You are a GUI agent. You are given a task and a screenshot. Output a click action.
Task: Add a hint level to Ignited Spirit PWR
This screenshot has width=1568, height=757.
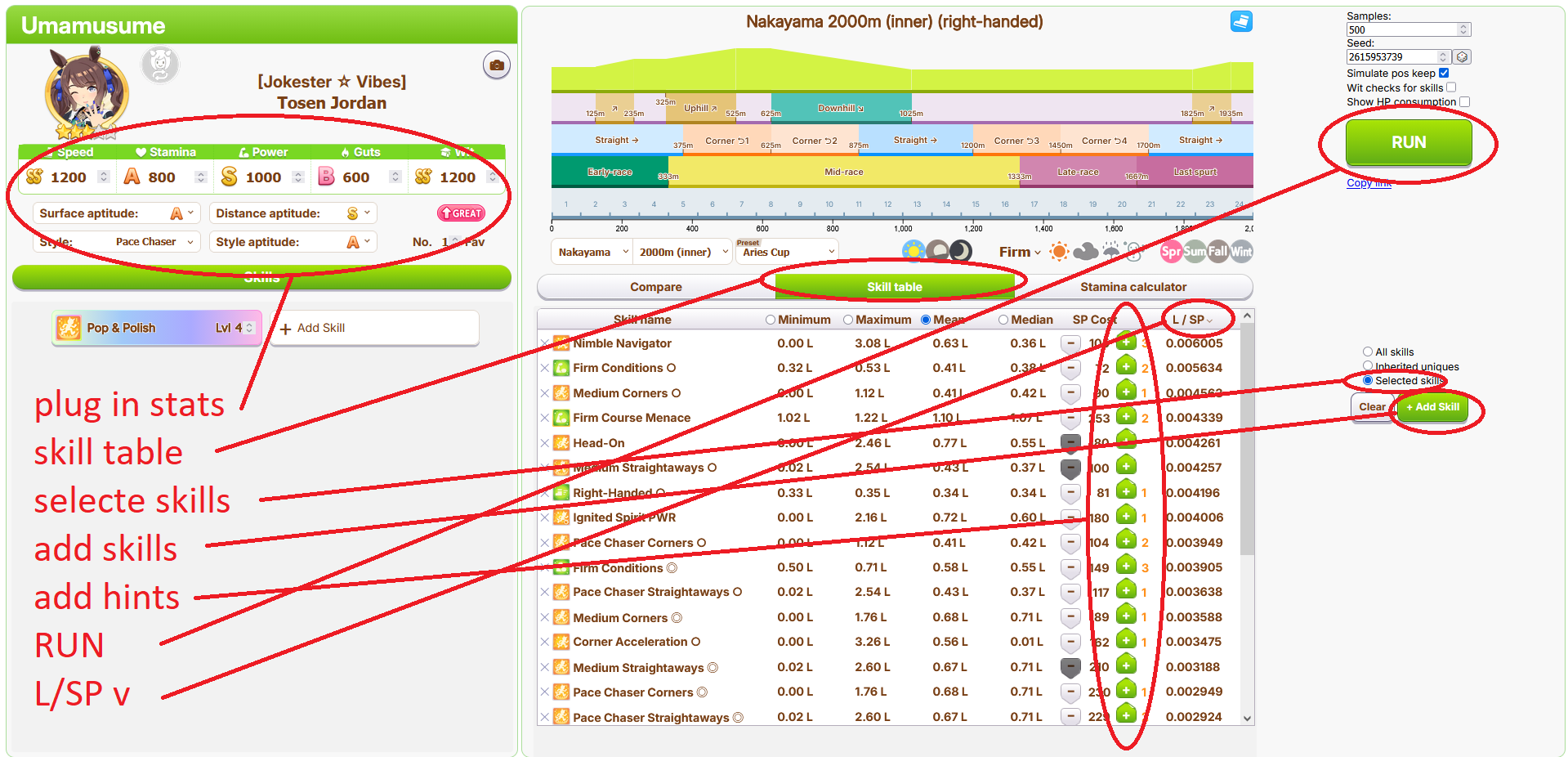point(1126,517)
